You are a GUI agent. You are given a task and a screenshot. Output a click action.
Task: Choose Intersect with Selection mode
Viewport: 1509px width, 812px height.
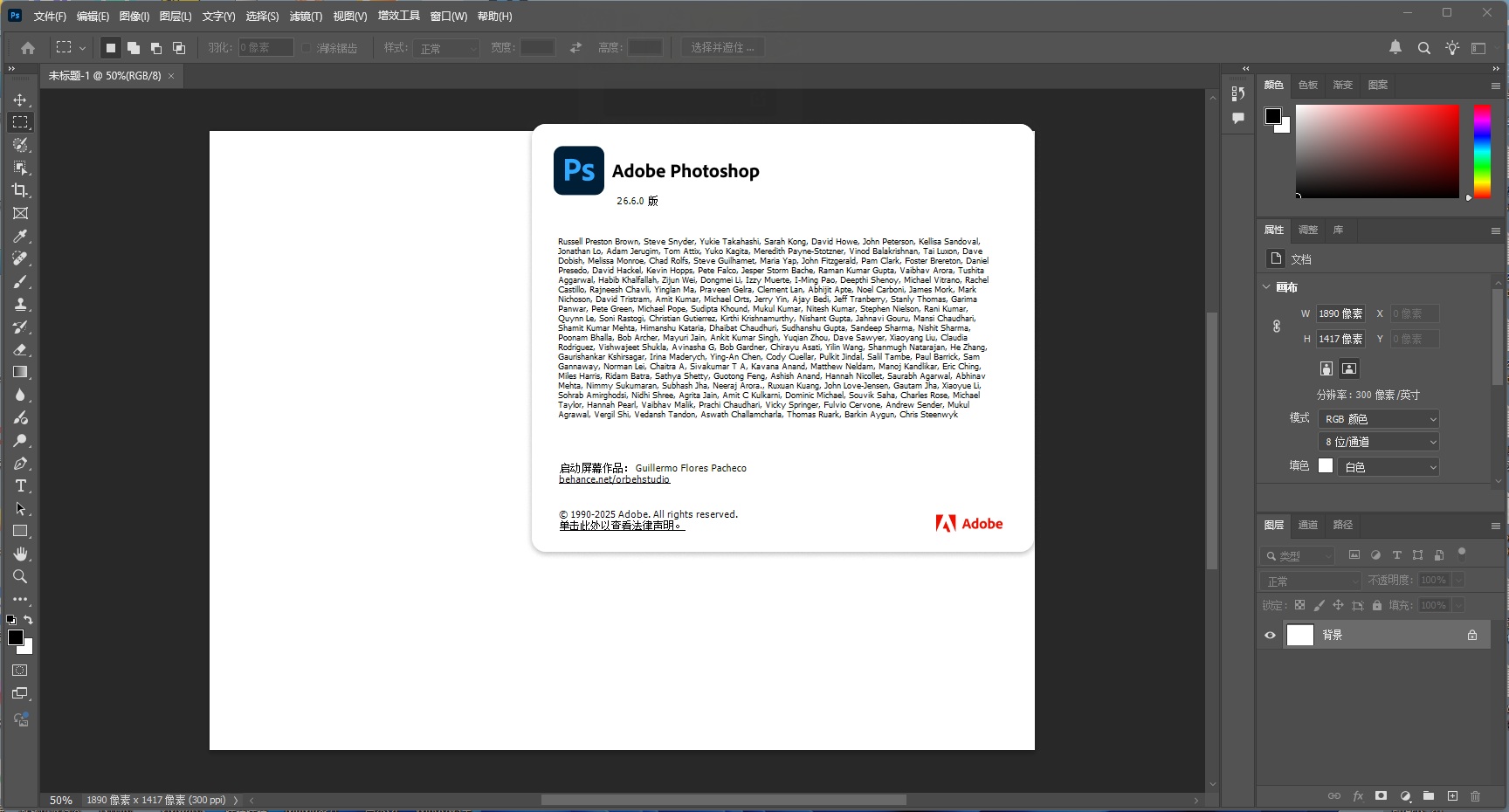point(179,48)
